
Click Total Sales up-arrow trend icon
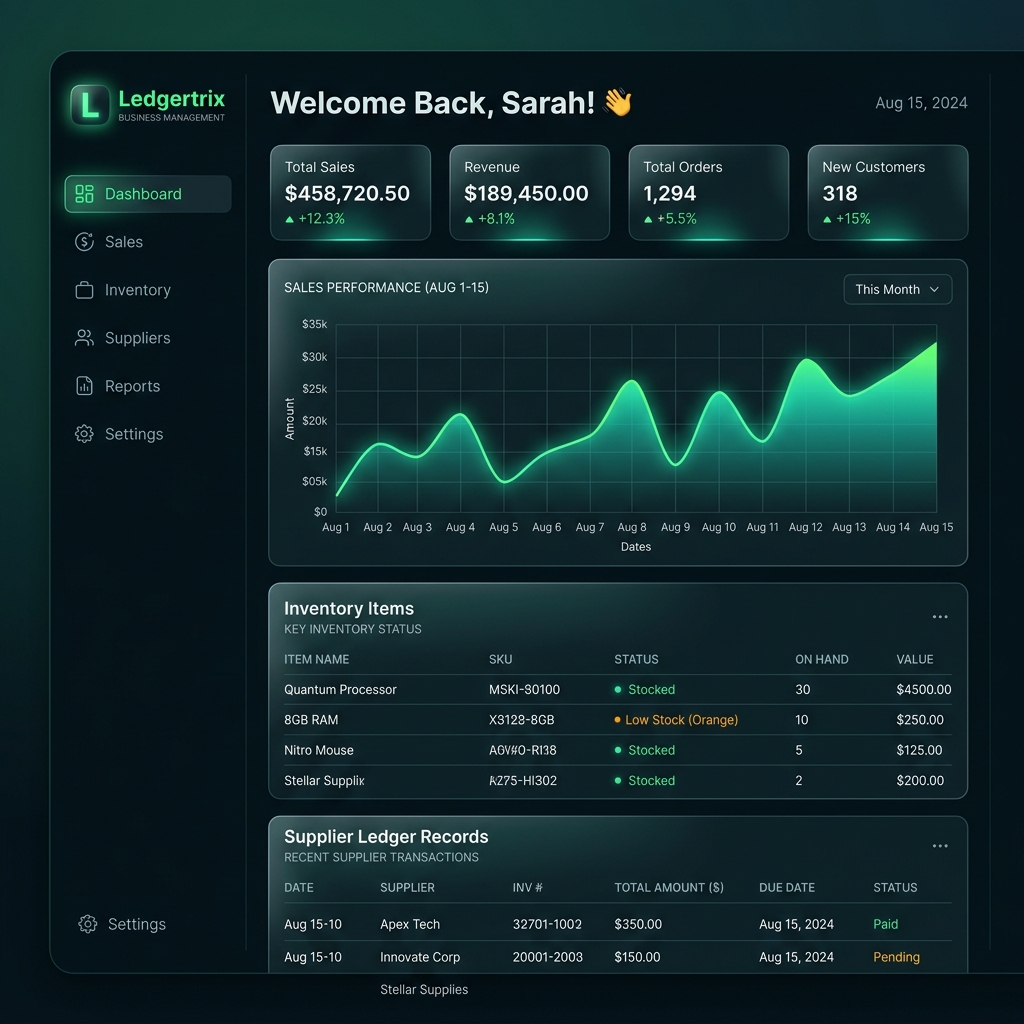289,219
